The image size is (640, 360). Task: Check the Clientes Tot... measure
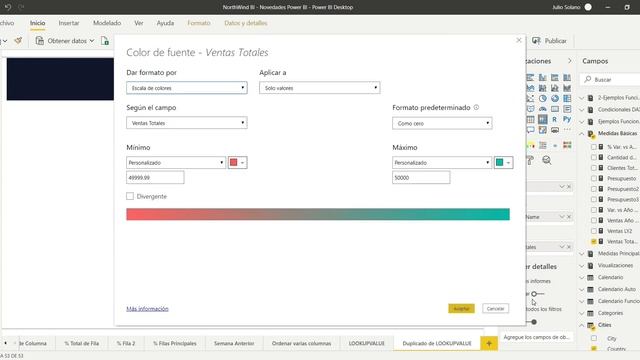[594, 168]
